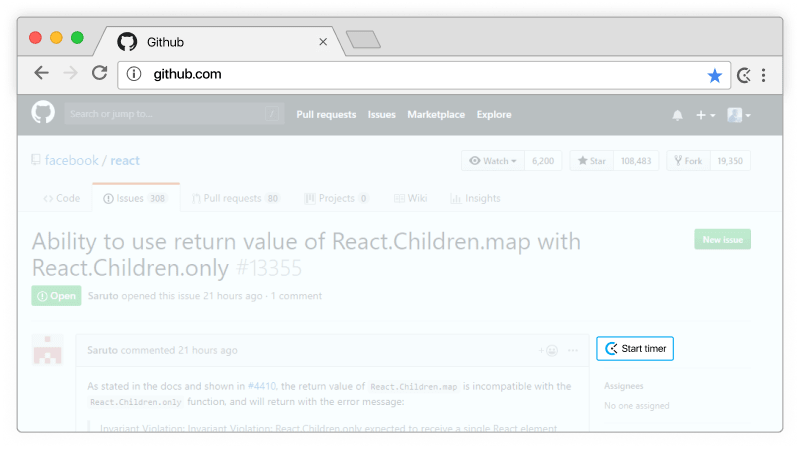Open the site info icon in address bar
800x449 pixels.
point(134,74)
